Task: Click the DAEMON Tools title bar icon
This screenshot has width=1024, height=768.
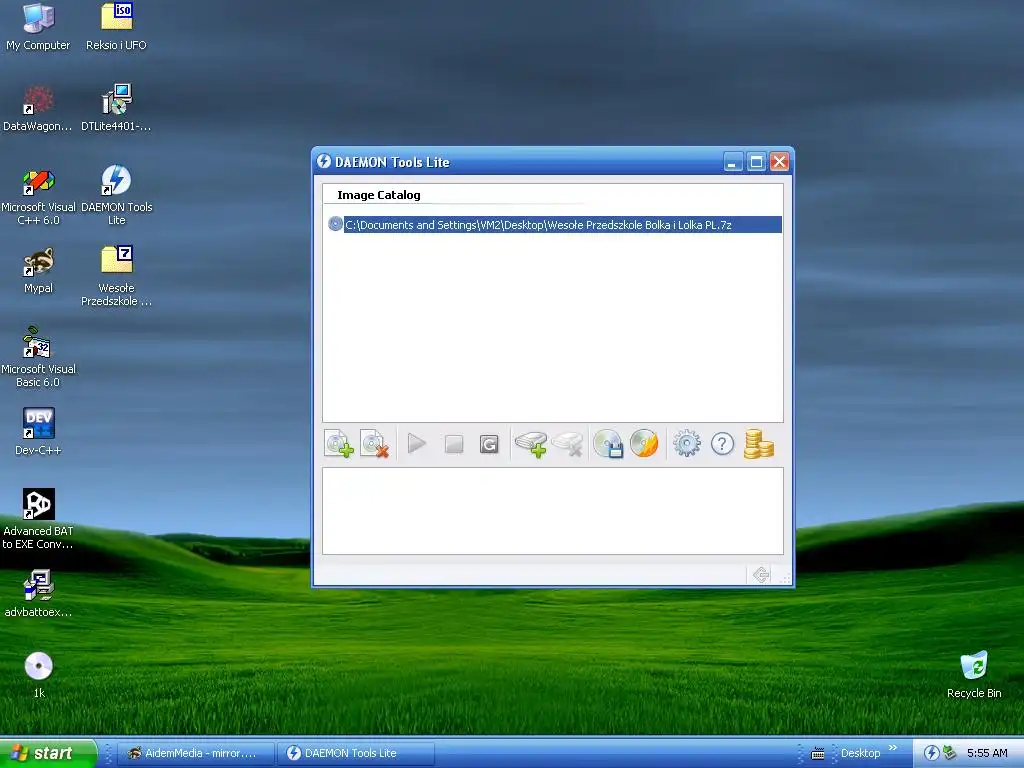Action: click(x=324, y=161)
